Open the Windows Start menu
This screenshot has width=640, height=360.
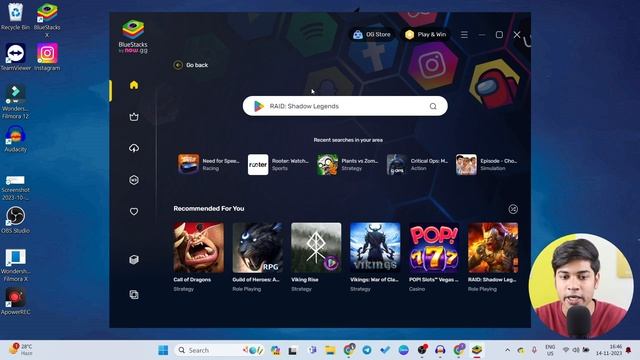(x=163, y=350)
